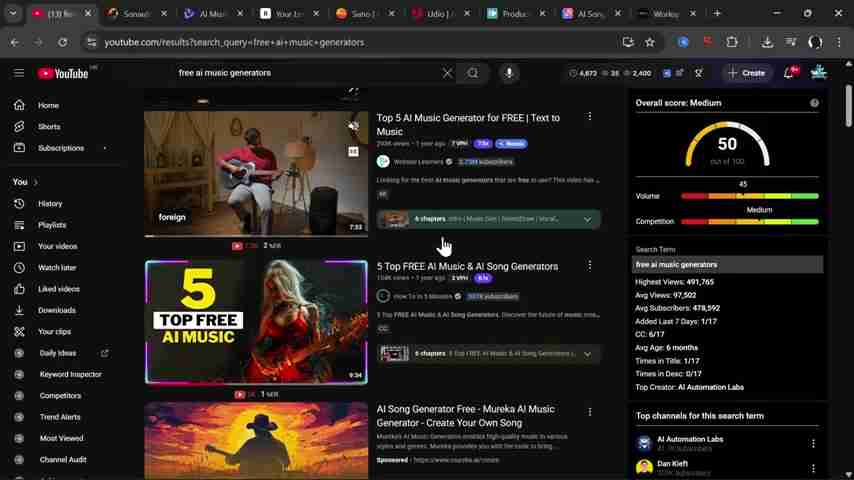Expand chapters for 5 Top FREE AI Music video

coord(587,354)
